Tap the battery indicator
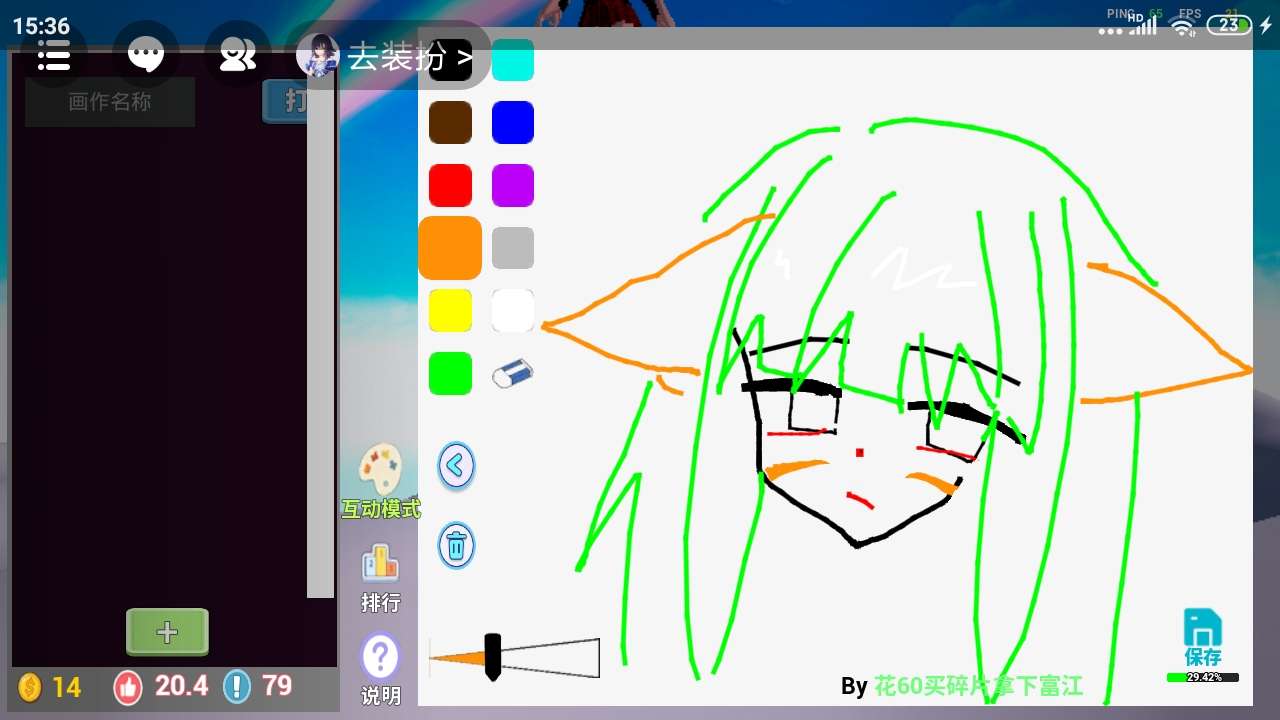 pos(1229,25)
